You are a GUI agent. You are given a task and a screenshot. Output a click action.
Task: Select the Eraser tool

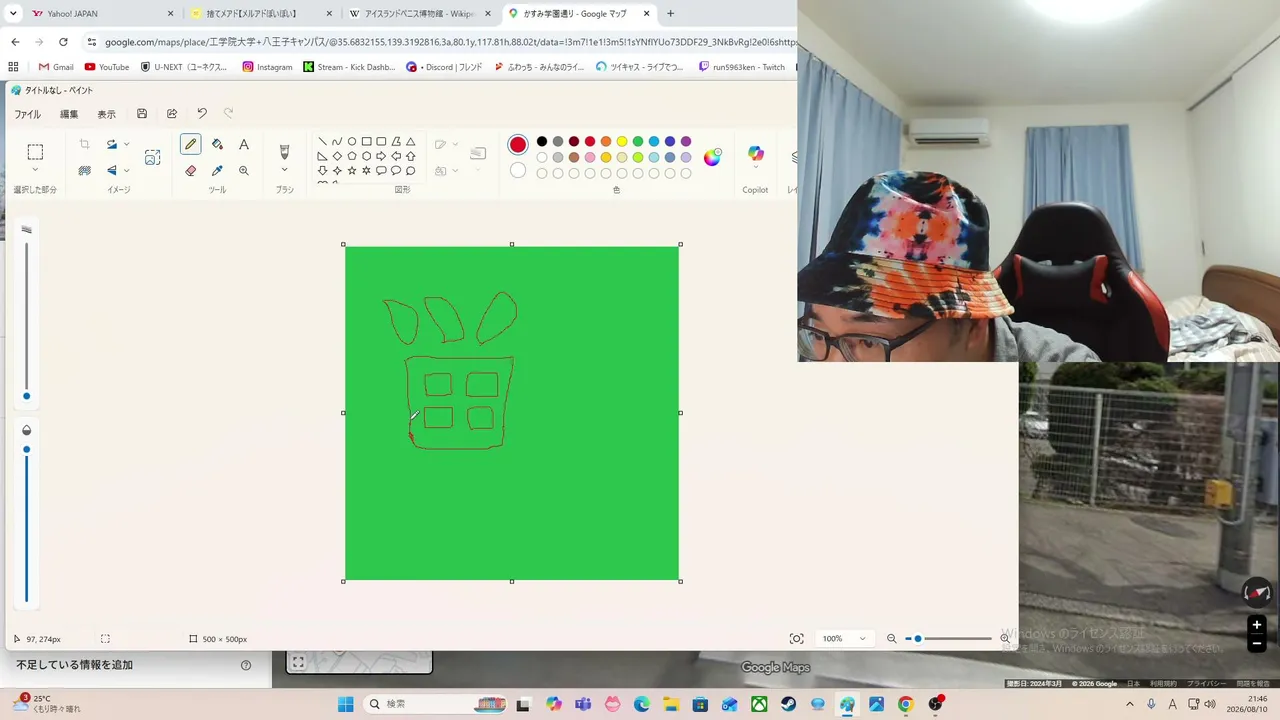(x=190, y=171)
